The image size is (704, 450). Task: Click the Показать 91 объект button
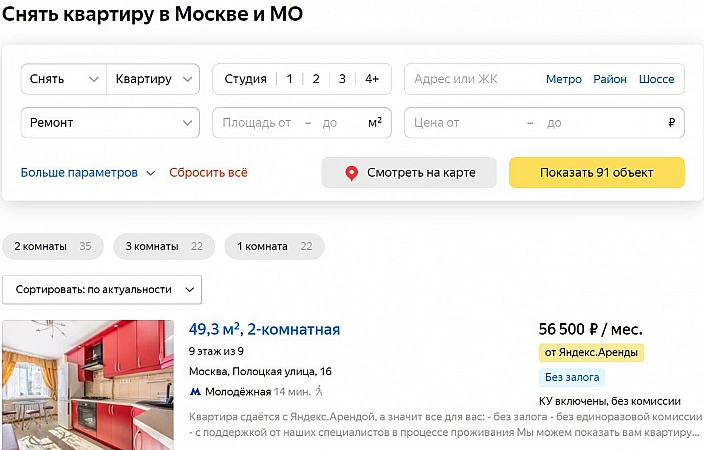596,172
